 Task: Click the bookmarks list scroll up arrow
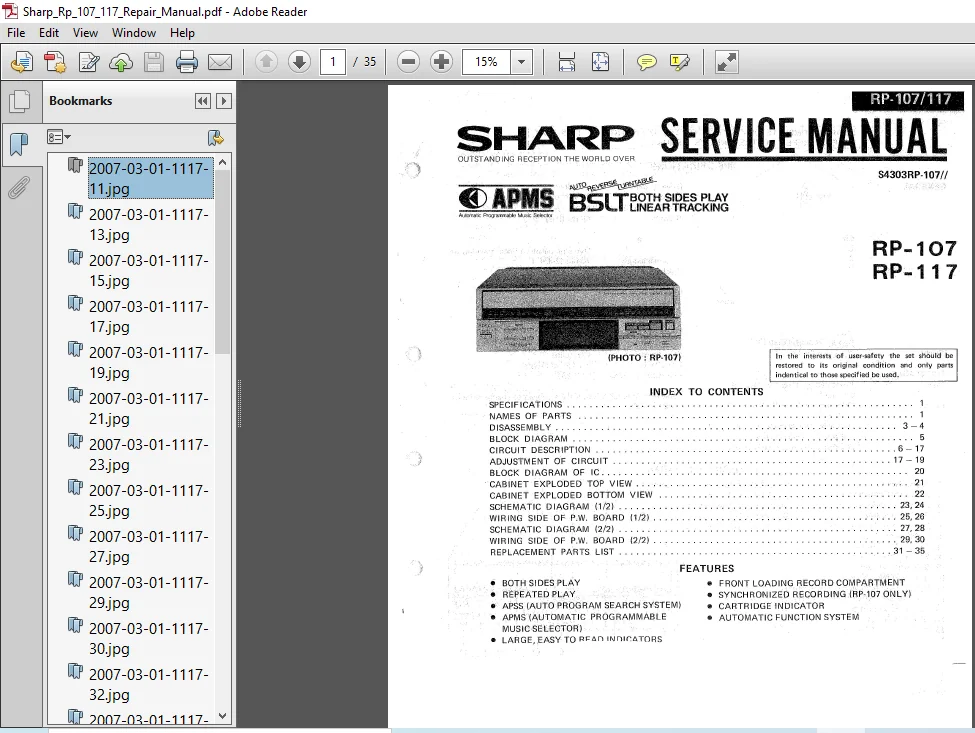pyautogui.click(x=223, y=162)
